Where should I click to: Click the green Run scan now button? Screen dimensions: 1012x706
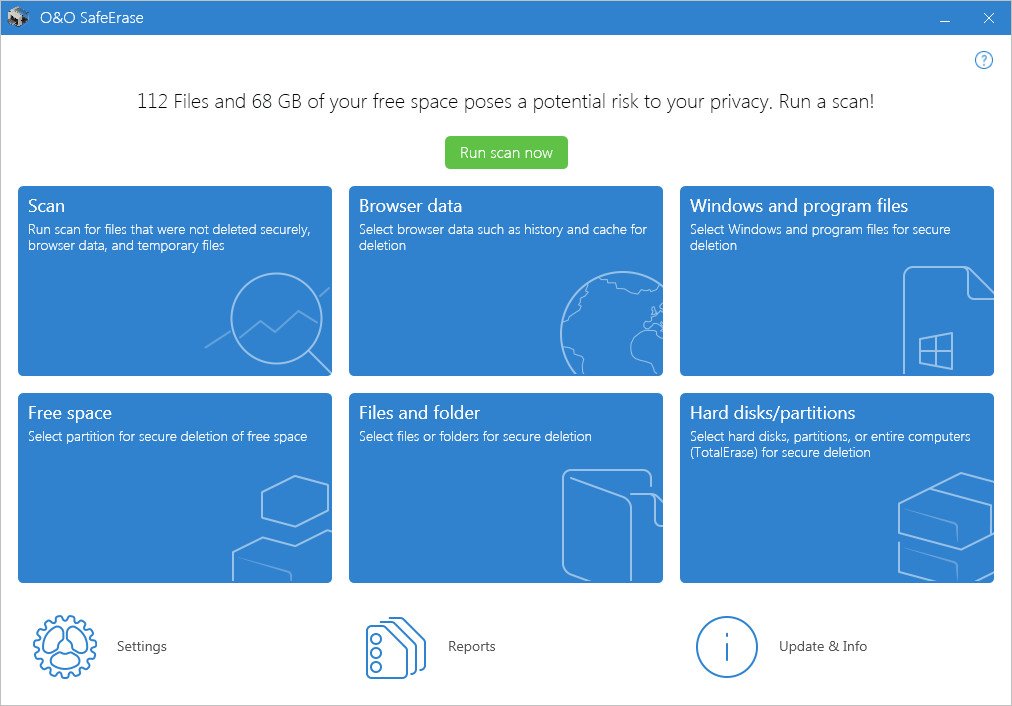pos(506,153)
